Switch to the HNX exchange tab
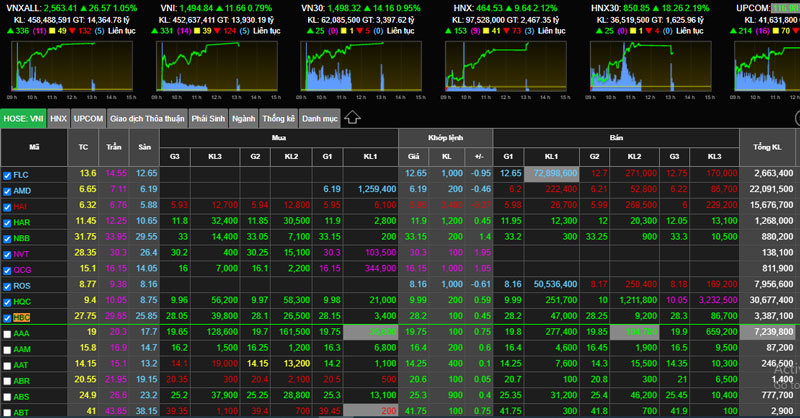The image size is (800, 418). 59,118
